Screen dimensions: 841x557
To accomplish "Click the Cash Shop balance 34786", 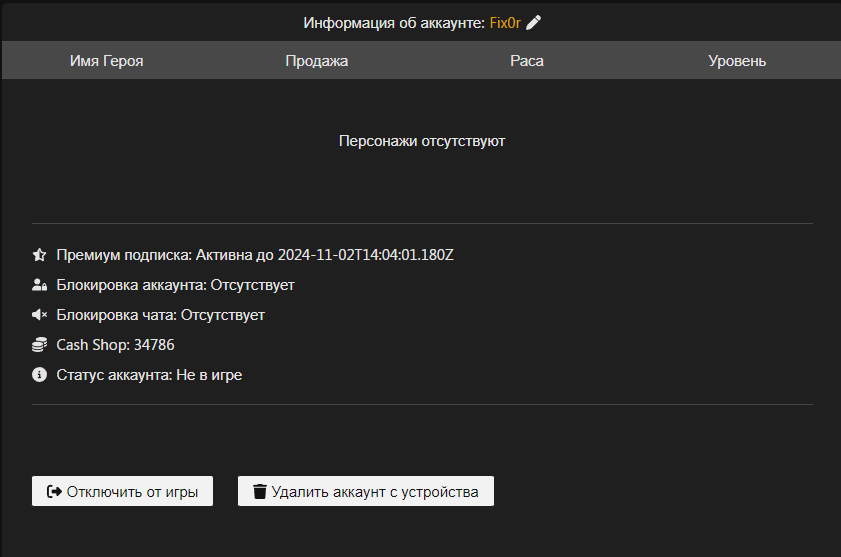I will 154,345.
